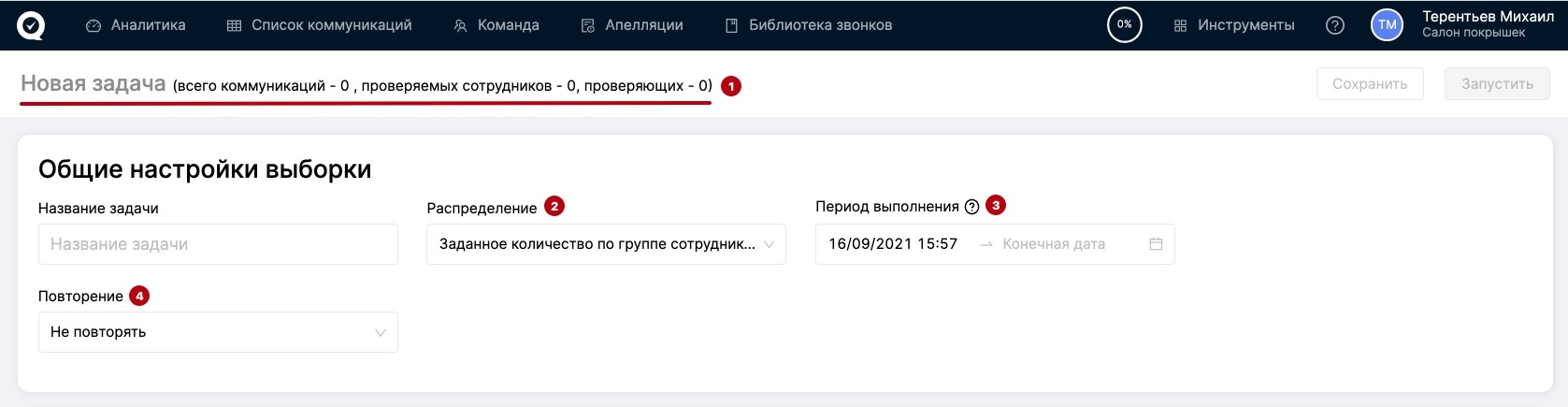Click red marker badge number 4
This screenshot has height=407, width=1568.
(139, 296)
